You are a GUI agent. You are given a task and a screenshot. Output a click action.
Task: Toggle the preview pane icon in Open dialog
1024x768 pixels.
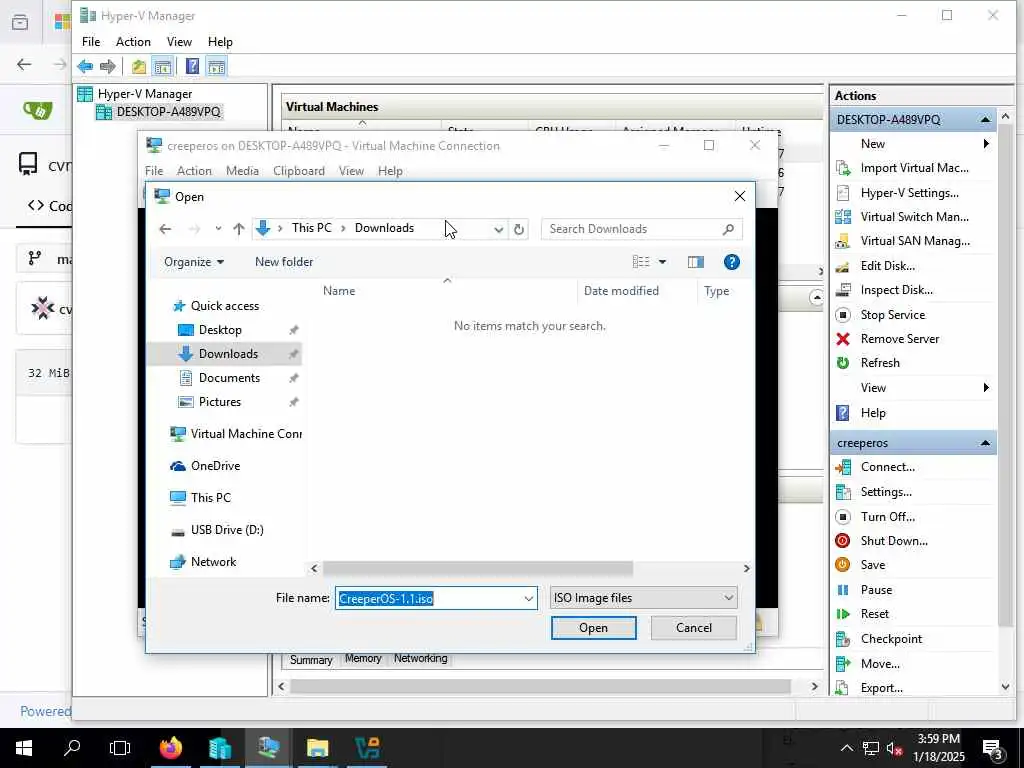696,262
